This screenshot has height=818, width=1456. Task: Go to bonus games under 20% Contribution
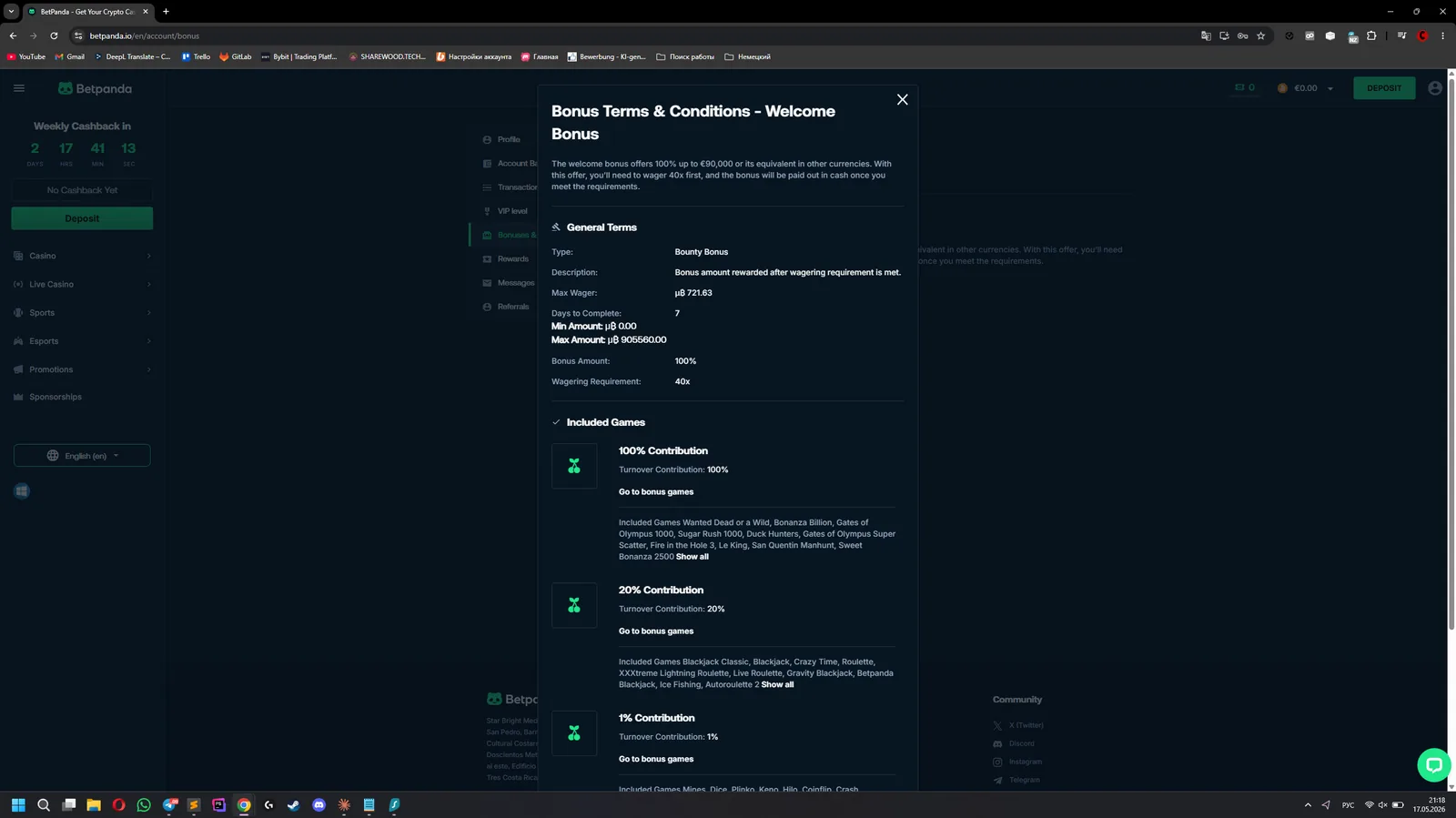tap(656, 631)
